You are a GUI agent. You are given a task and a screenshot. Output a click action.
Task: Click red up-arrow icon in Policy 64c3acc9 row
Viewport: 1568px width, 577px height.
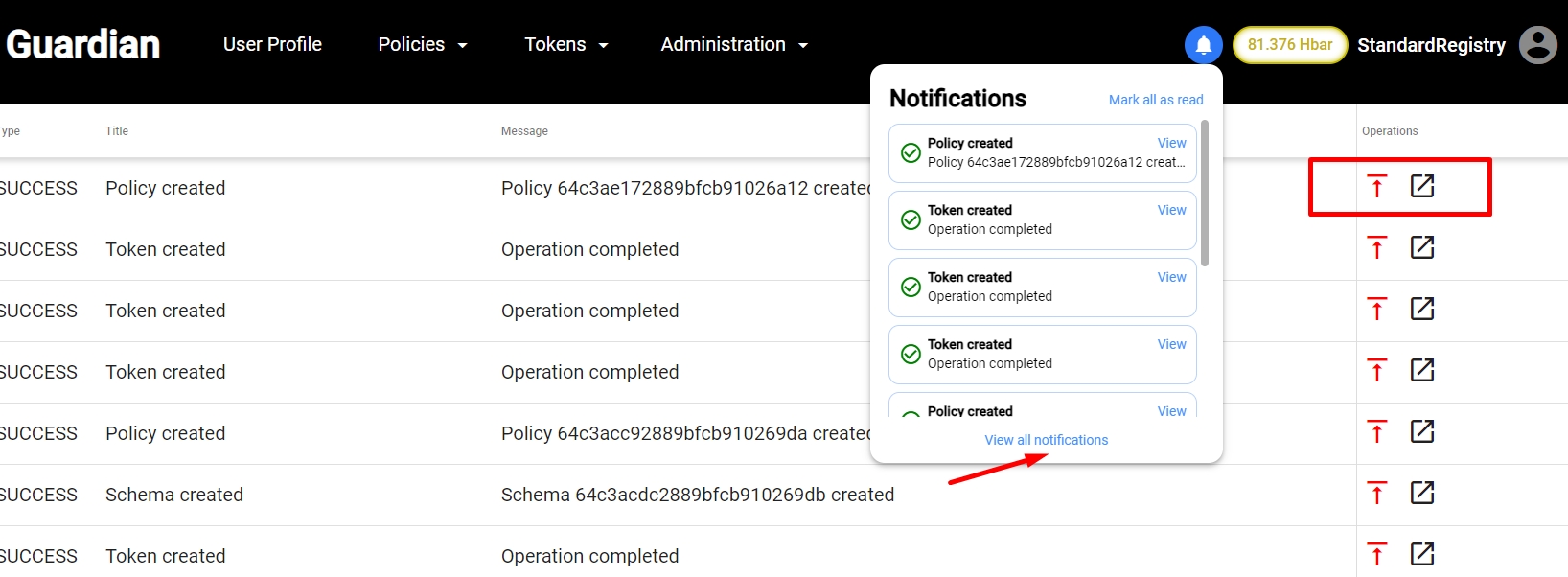tap(1377, 431)
